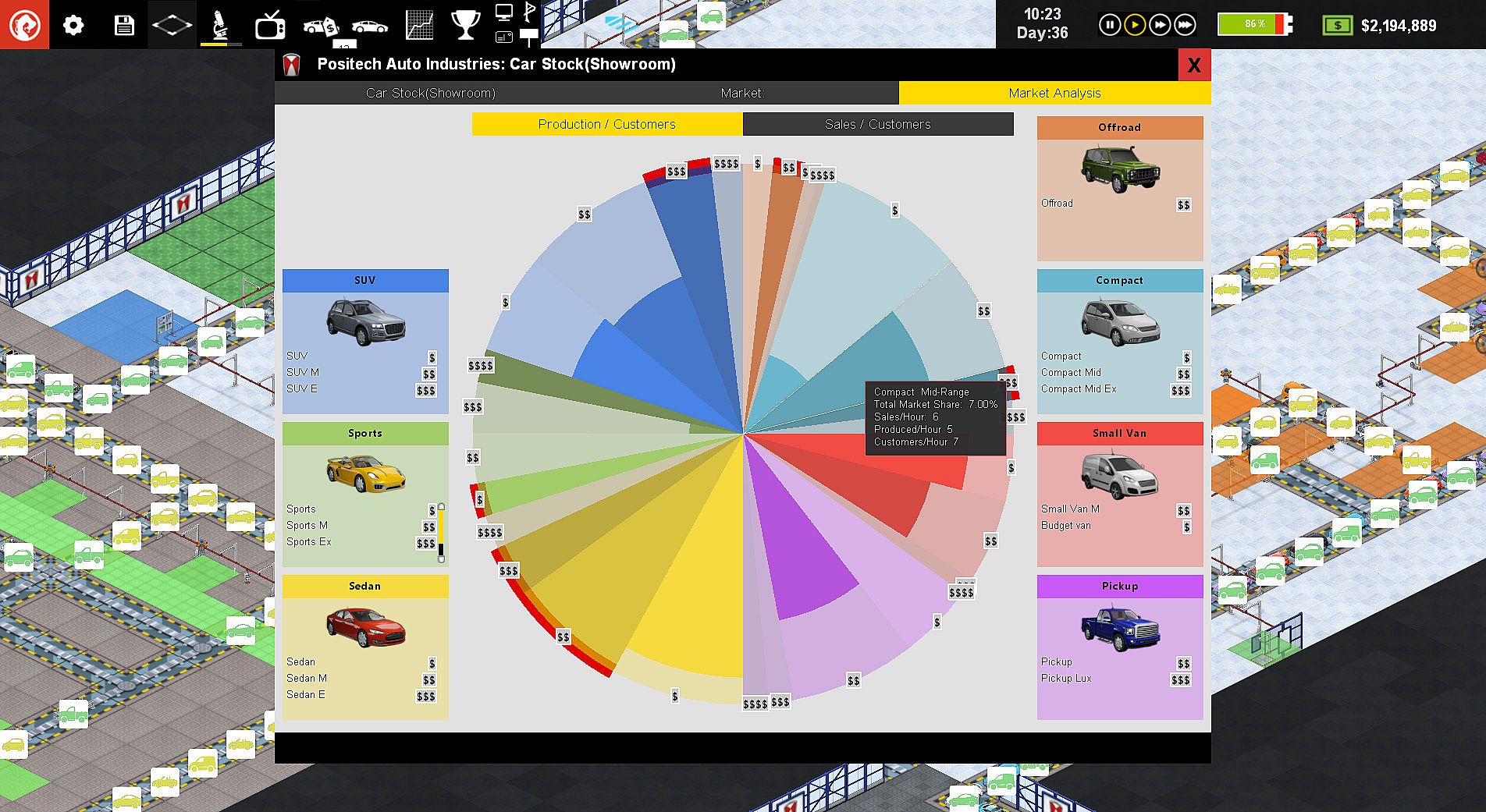The width and height of the screenshot is (1486, 812).
Task: Save the game with the floppy disk icon
Action: pos(124,25)
